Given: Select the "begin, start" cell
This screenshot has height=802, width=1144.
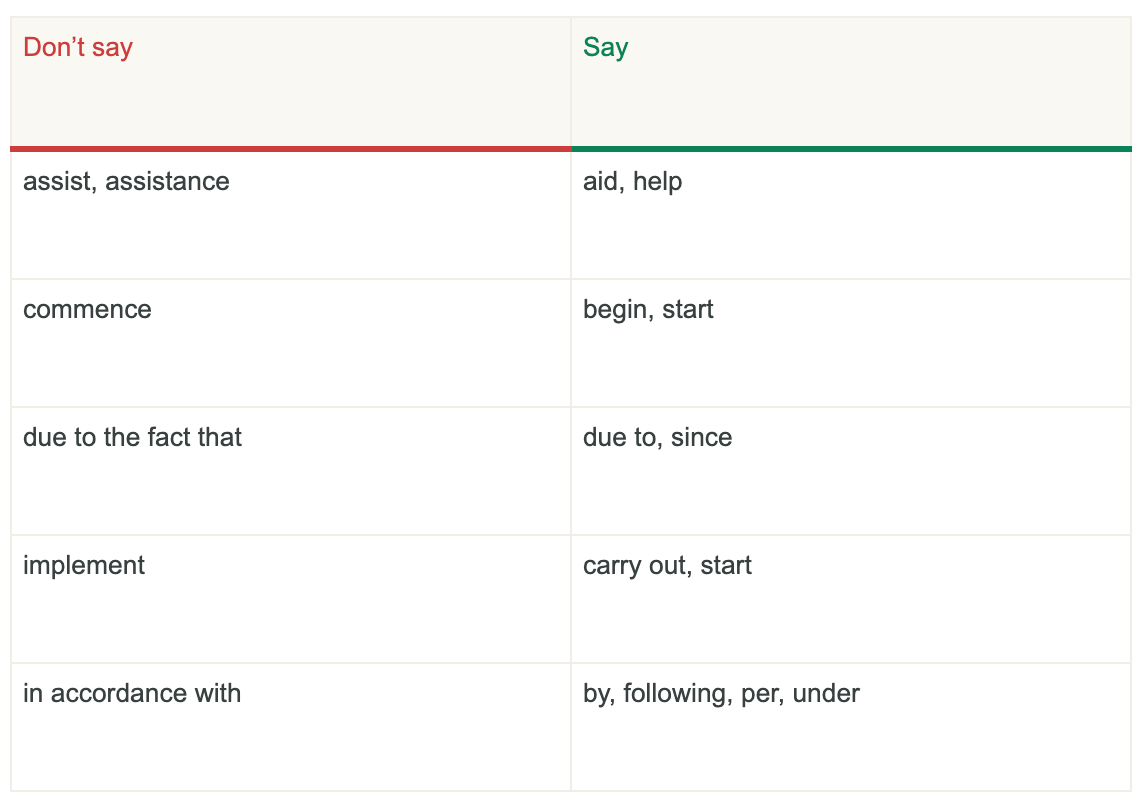Looking at the screenshot, I should (648, 309).
